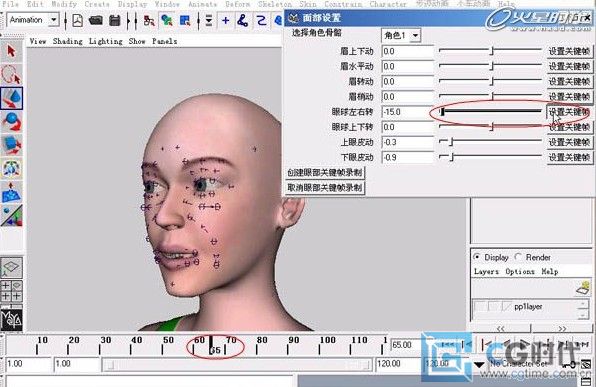Select the Scale tool cube icon
Image resolution: width=596 pixels, height=387 pixels.
(x=11, y=145)
